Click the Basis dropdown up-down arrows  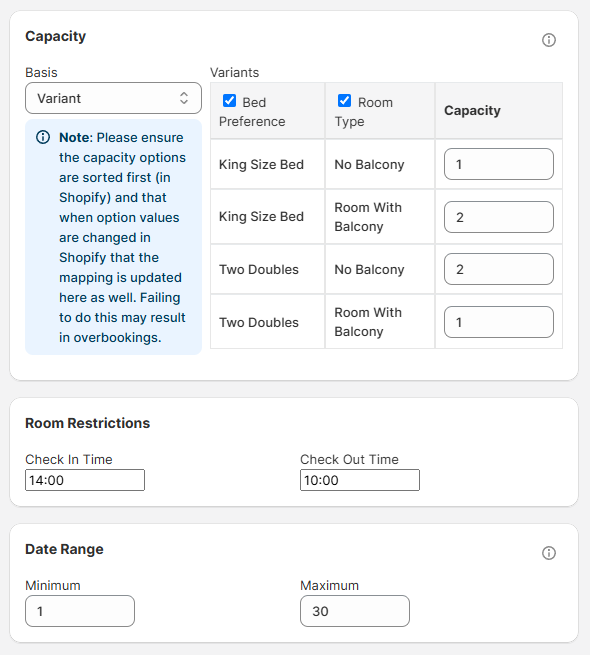coord(184,98)
